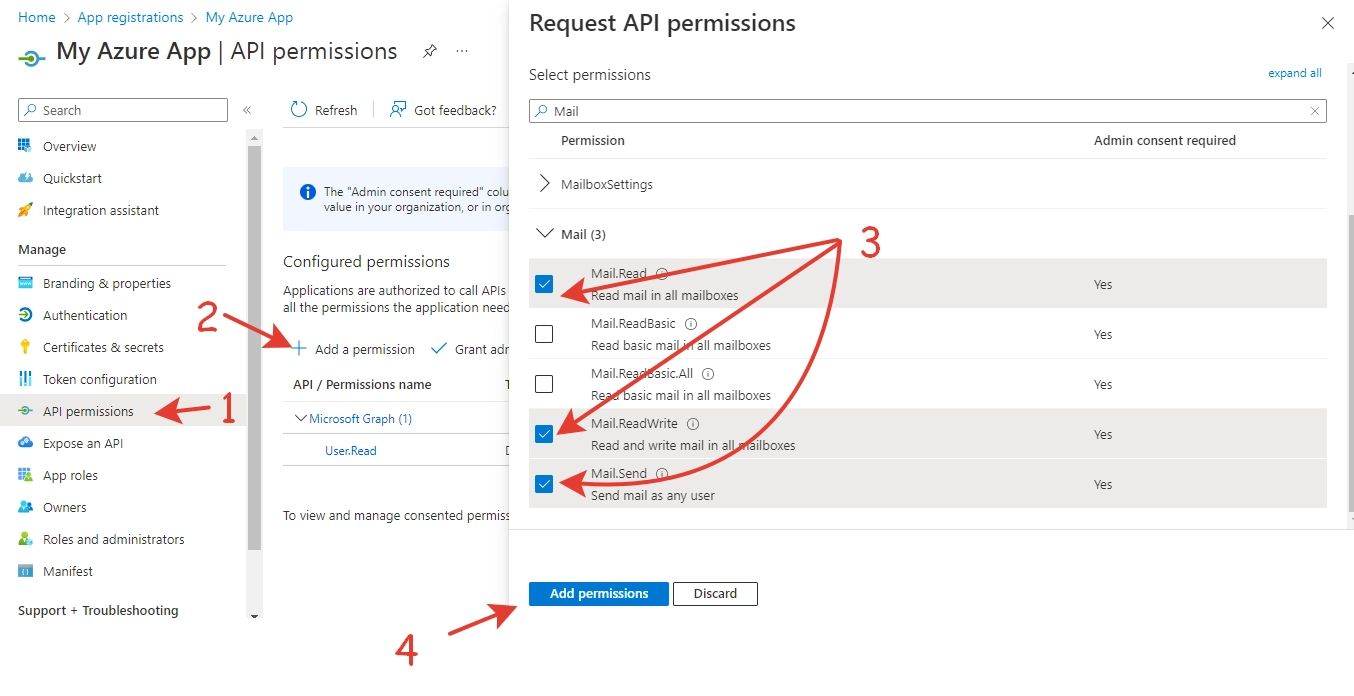The width and height of the screenshot is (1354, 696).
Task: Click the Admin consent required column header
Action: point(1165,140)
